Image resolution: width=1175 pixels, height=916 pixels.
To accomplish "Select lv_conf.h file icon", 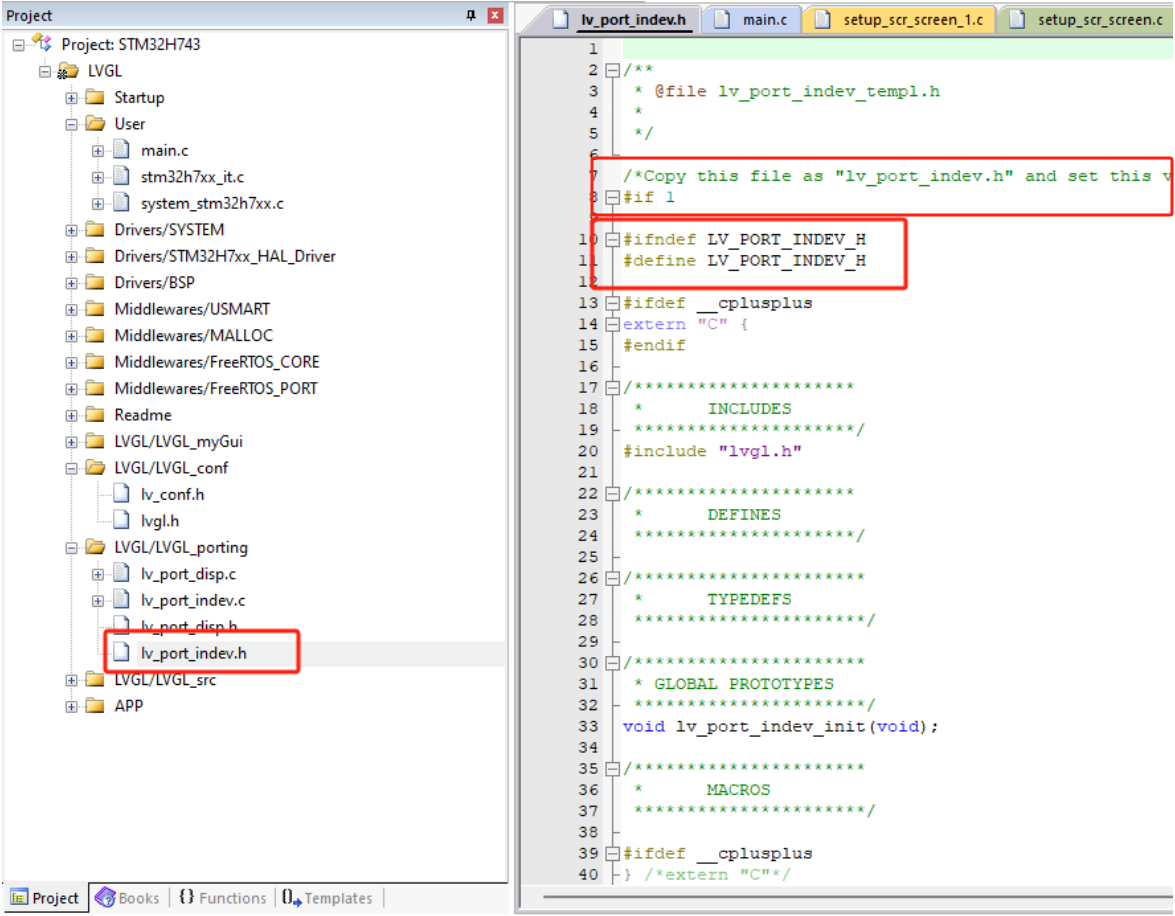I will [121, 494].
